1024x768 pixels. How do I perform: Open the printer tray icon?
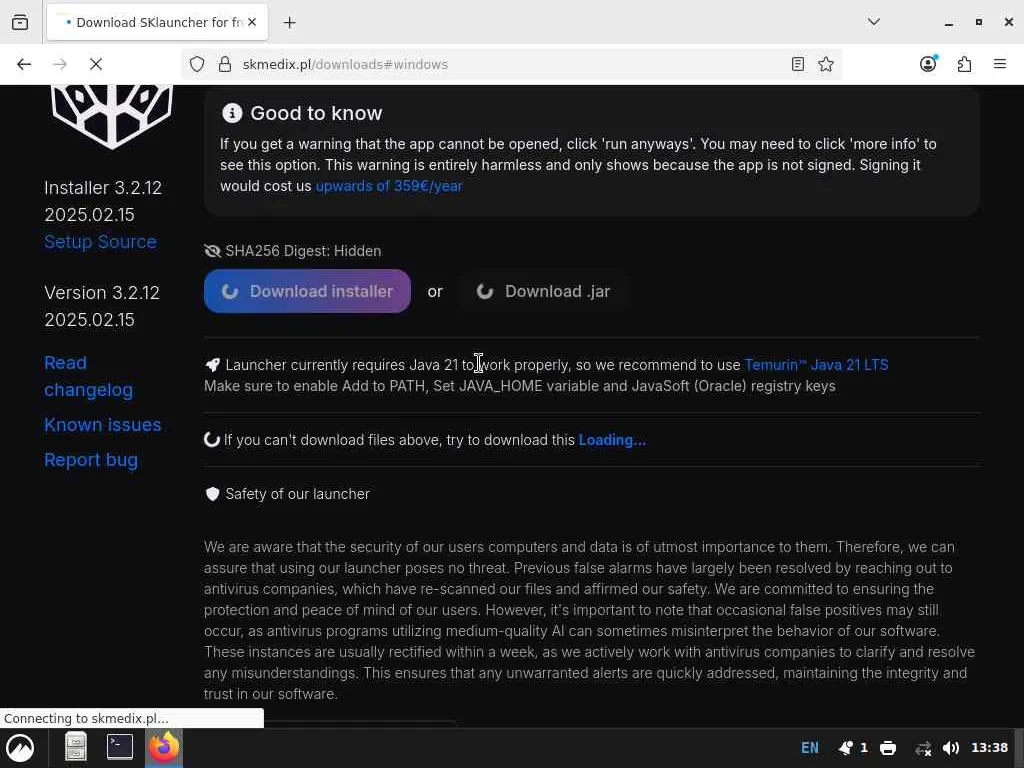click(888, 748)
